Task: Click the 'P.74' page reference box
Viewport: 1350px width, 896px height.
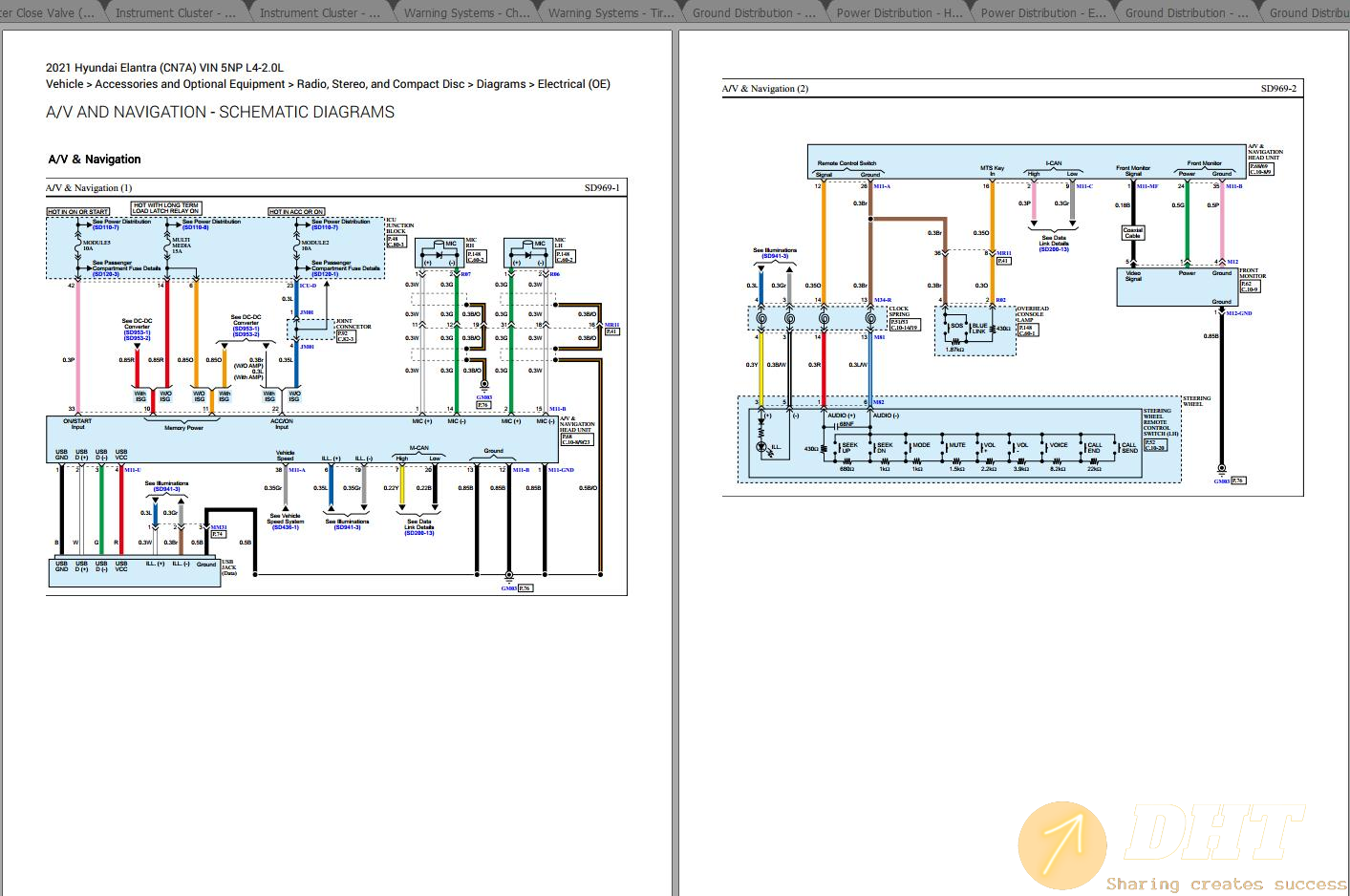Action: click(x=218, y=534)
